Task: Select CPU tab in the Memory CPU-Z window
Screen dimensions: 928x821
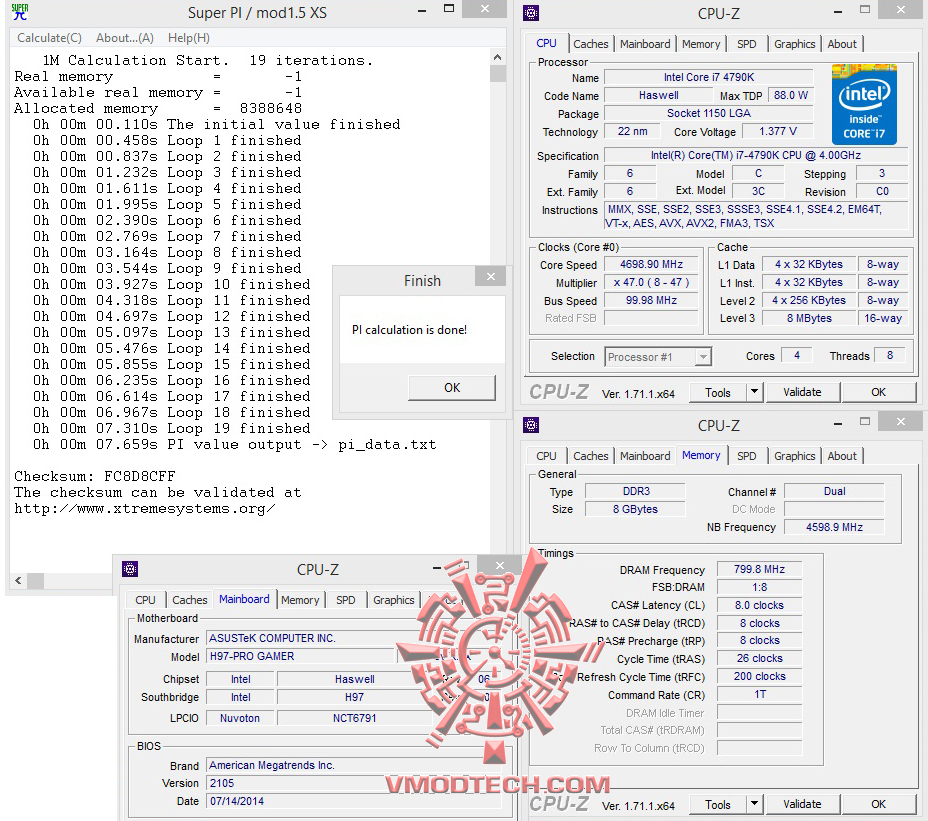Action: [546, 456]
